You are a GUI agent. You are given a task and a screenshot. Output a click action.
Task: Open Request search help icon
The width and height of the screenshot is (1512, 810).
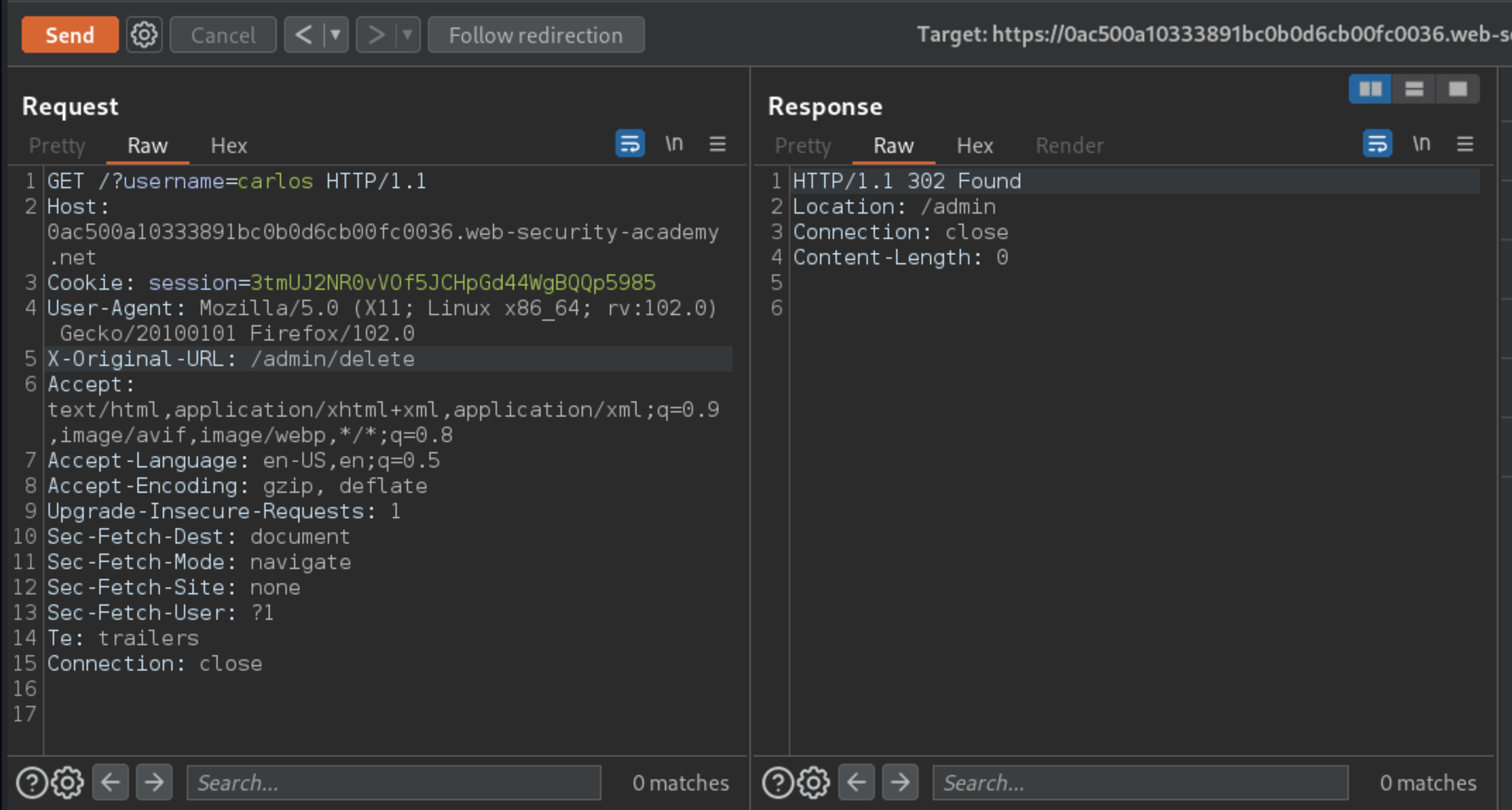pos(32,782)
